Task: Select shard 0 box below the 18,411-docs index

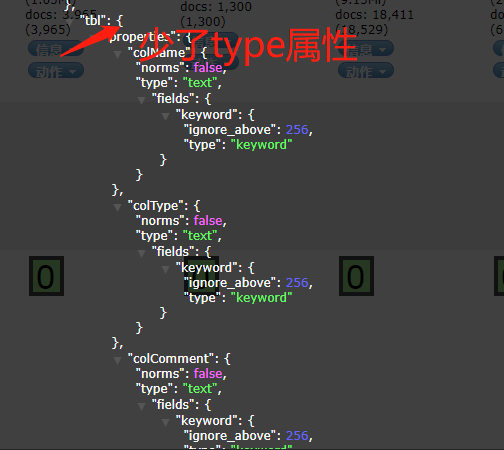Action: pyautogui.click(x=356, y=276)
